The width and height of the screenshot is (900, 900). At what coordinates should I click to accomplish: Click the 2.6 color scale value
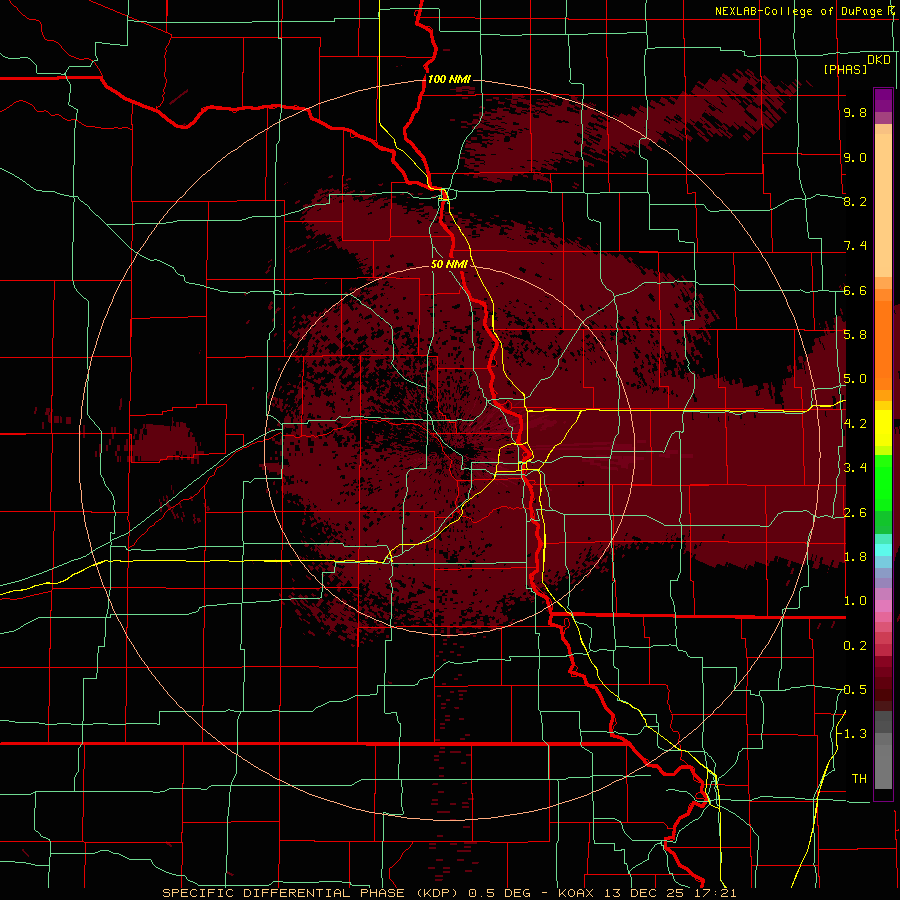855,513
